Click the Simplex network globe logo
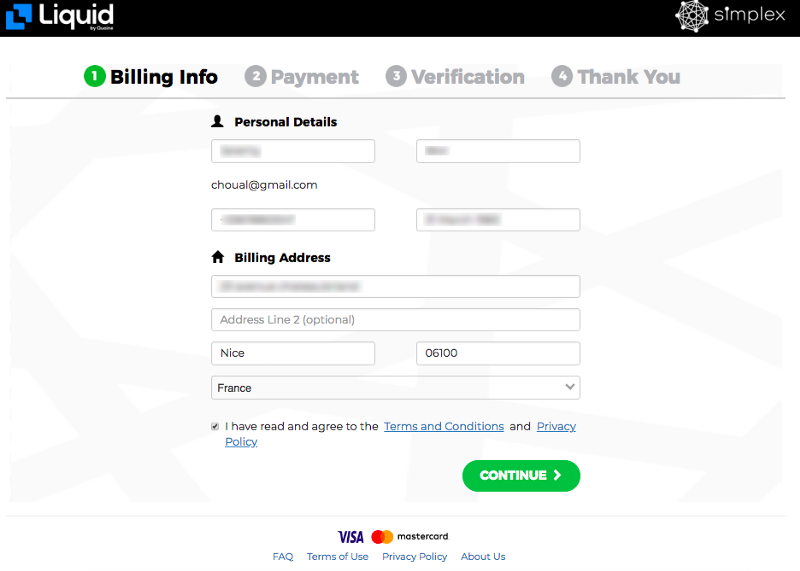The image size is (800, 571). (692, 16)
